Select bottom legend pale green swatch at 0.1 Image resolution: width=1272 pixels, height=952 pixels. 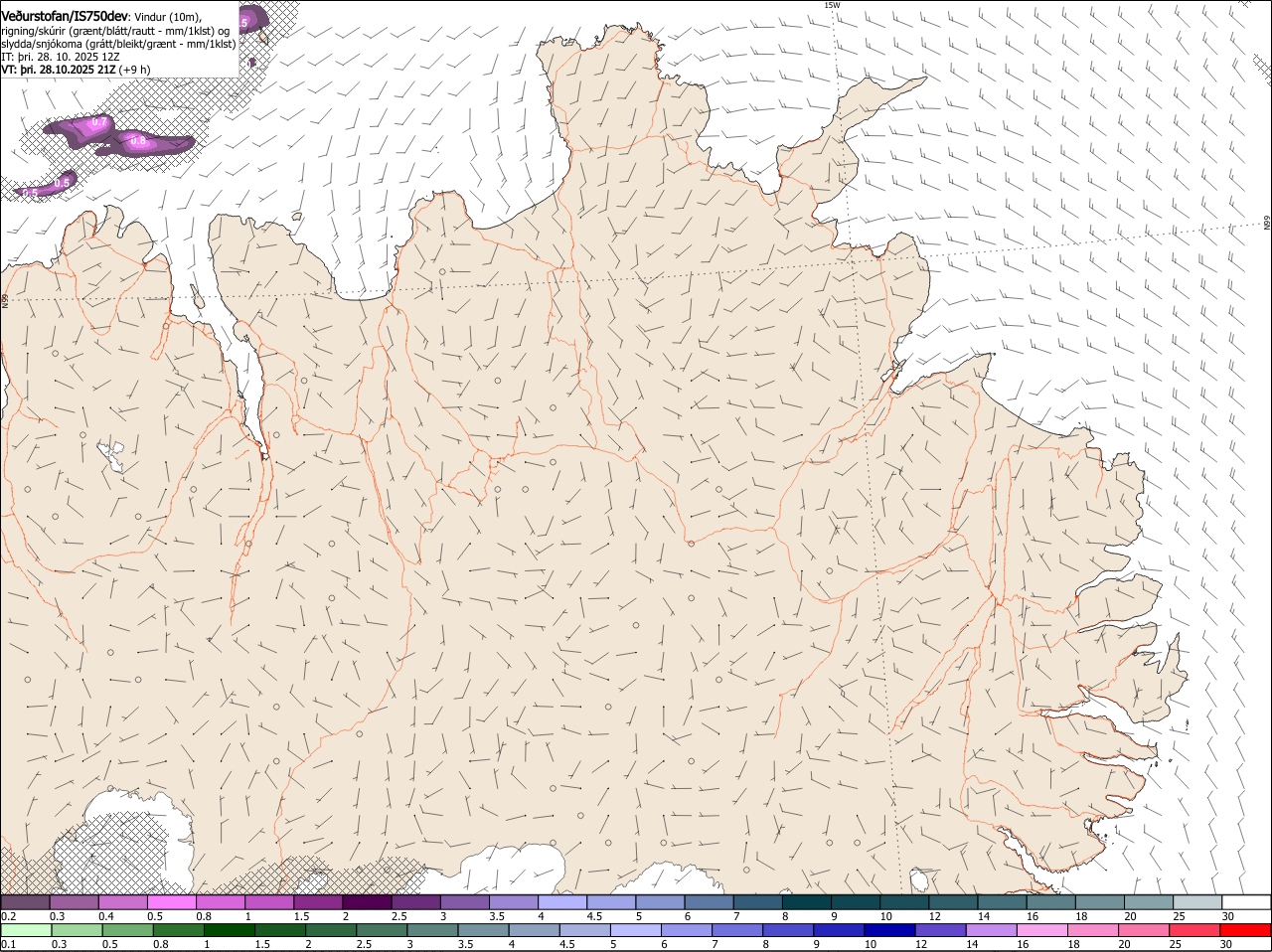click(x=26, y=930)
